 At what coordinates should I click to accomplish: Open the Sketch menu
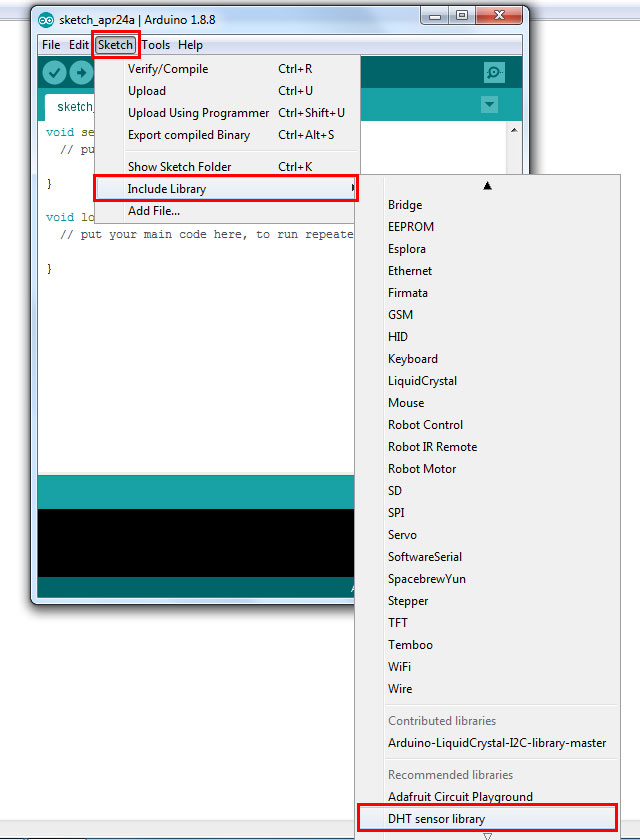point(115,45)
